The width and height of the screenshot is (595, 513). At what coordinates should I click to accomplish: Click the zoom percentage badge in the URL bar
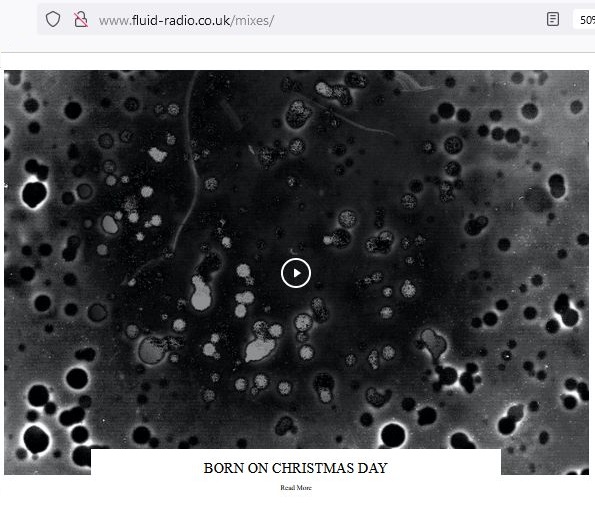point(585,20)
